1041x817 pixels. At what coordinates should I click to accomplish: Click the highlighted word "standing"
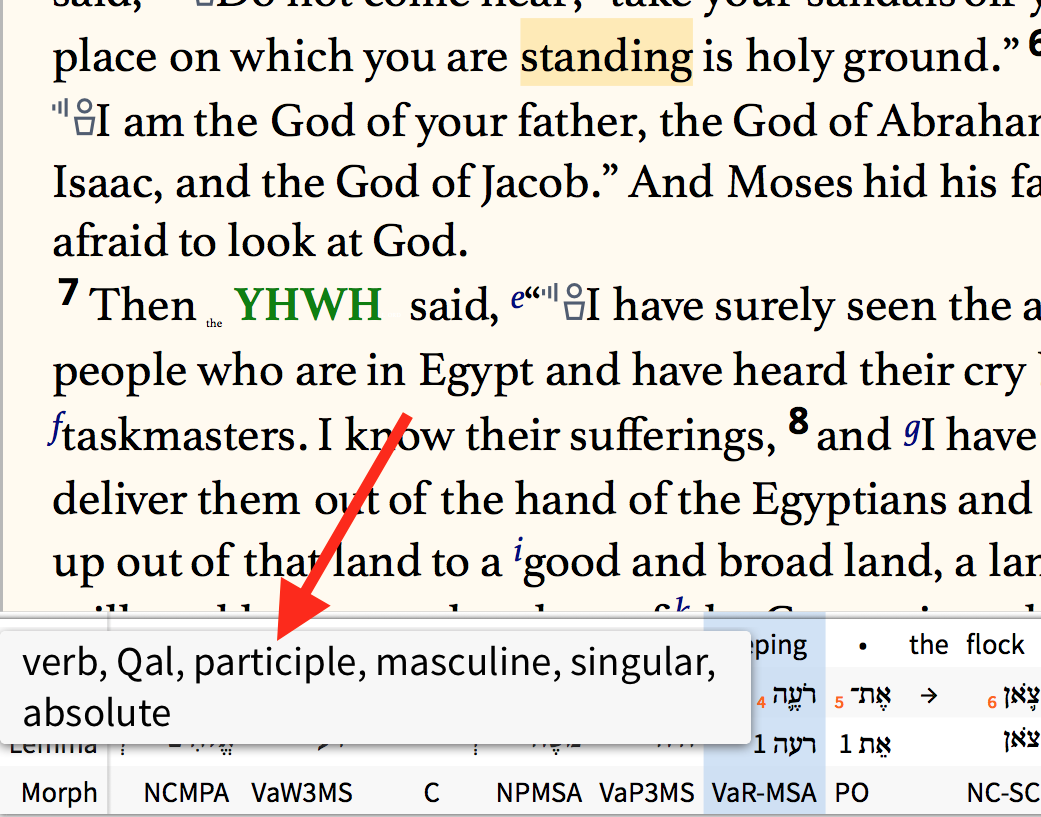605,56
